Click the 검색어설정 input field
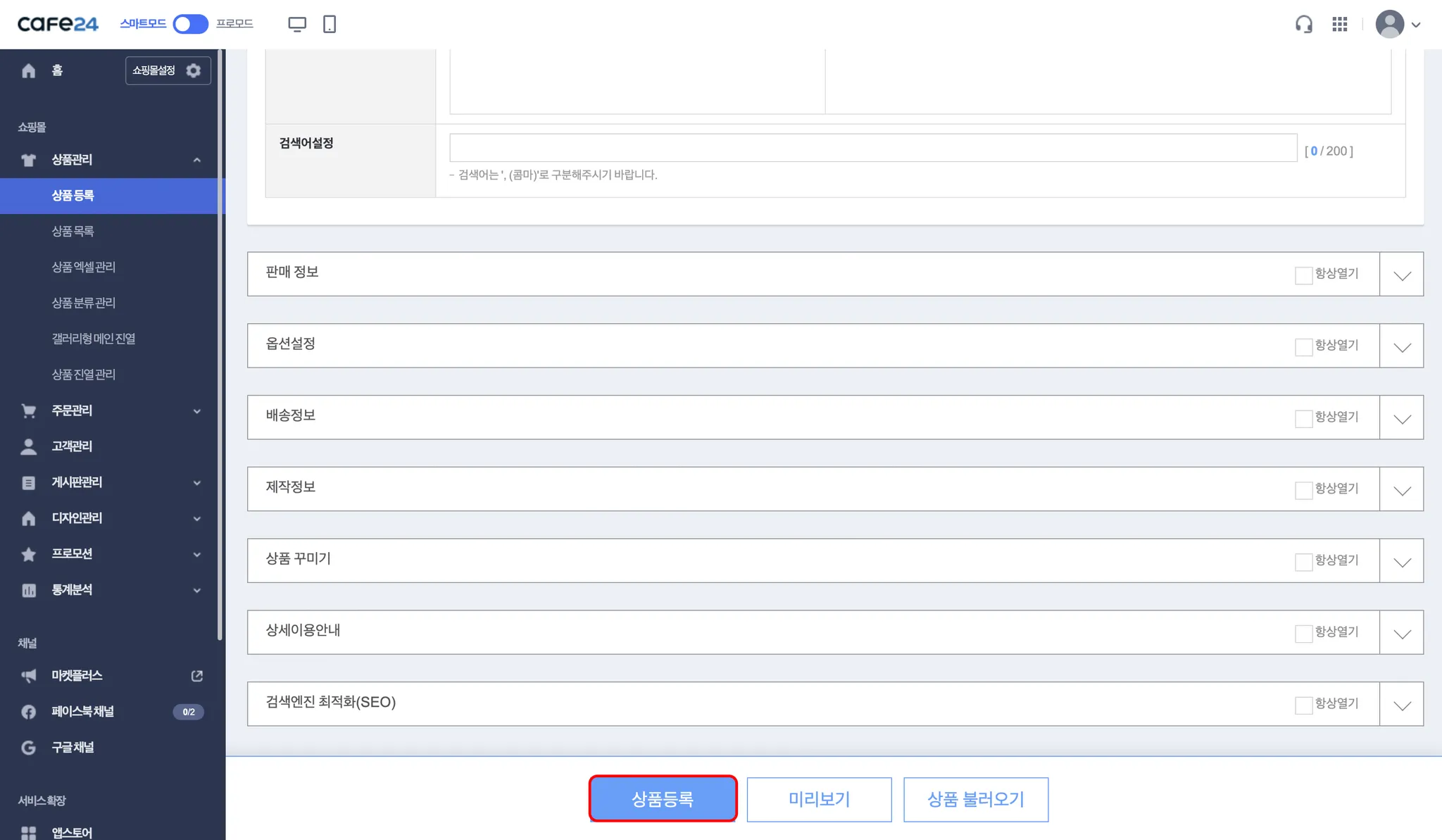Screen dimensions: 1442x840 [x=873, y=149]
